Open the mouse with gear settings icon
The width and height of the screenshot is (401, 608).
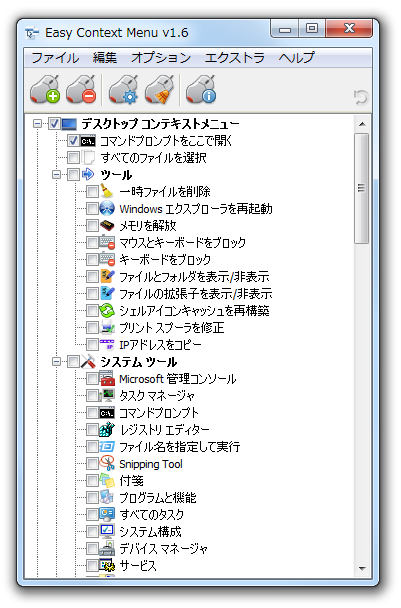[123, 90]
